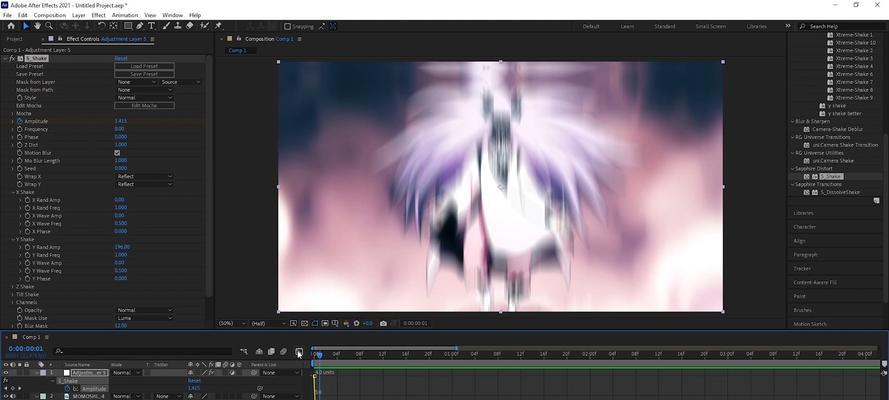Image resolution: width=889 pixels, height=400 pixels.
Task: Click the Motion Blur enable icon in the timeline header
Action: [x=283, y=352]
